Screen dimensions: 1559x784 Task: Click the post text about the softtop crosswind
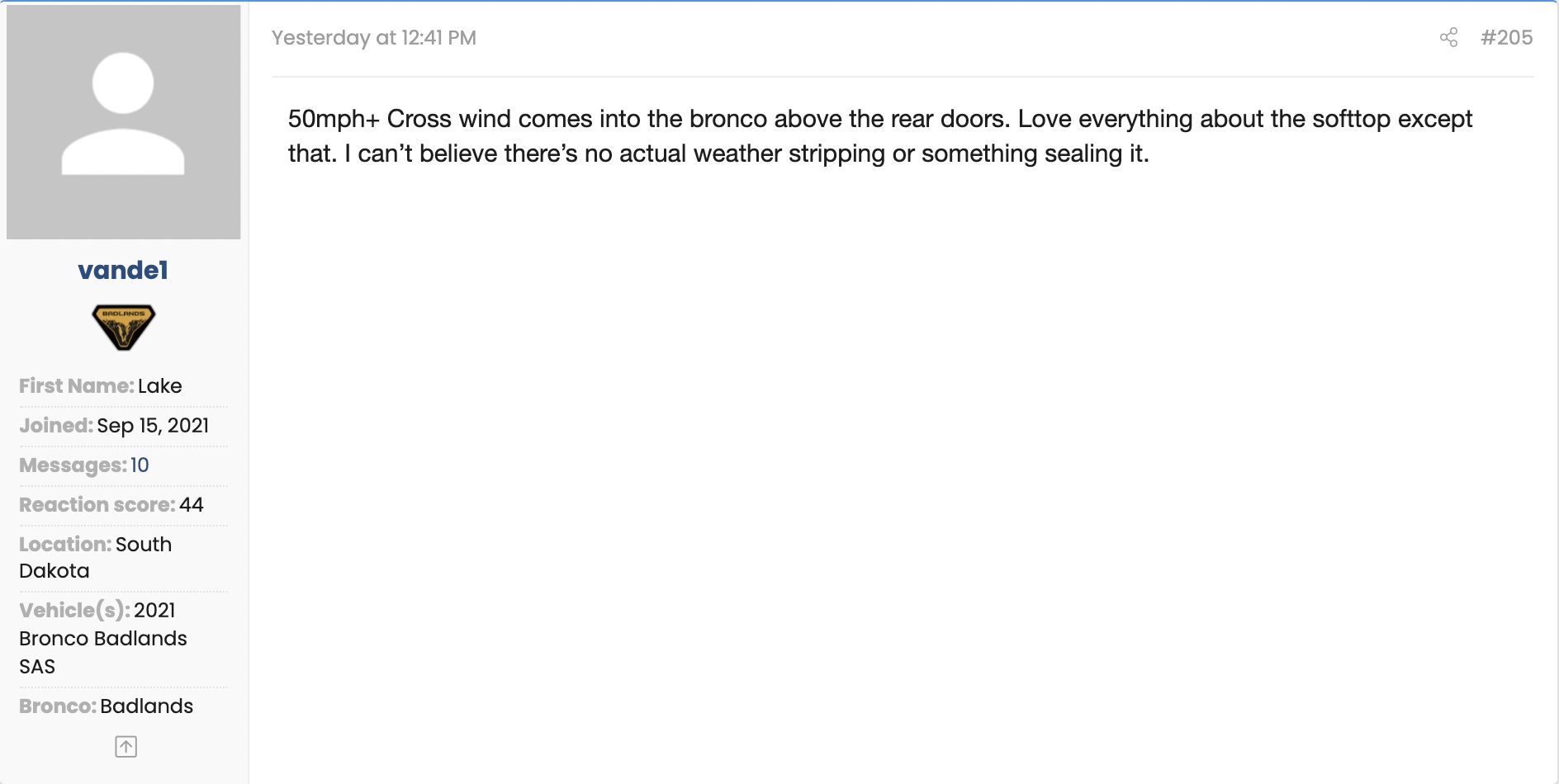click(879, 136)
